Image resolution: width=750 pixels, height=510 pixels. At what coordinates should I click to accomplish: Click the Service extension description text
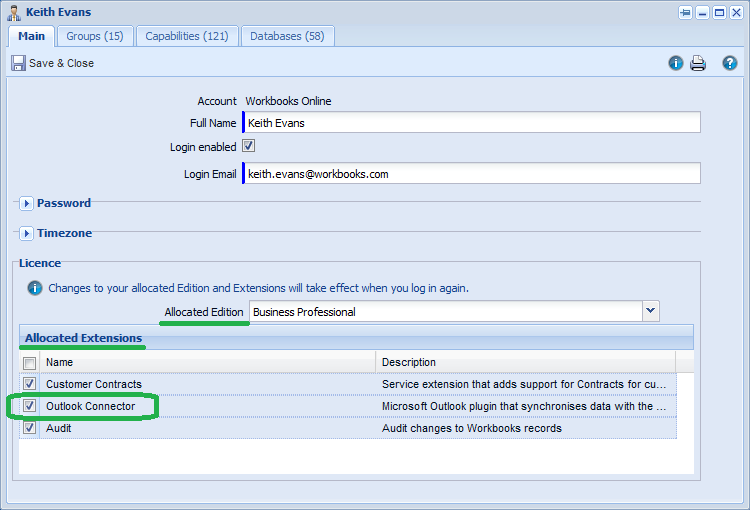coord(524,384)
